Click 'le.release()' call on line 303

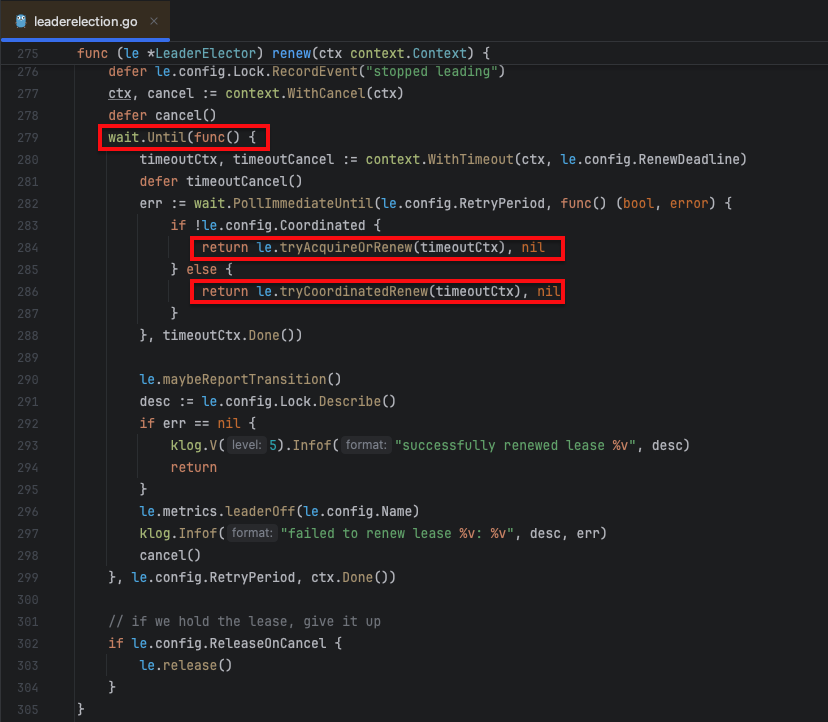[x=186, y=666]
